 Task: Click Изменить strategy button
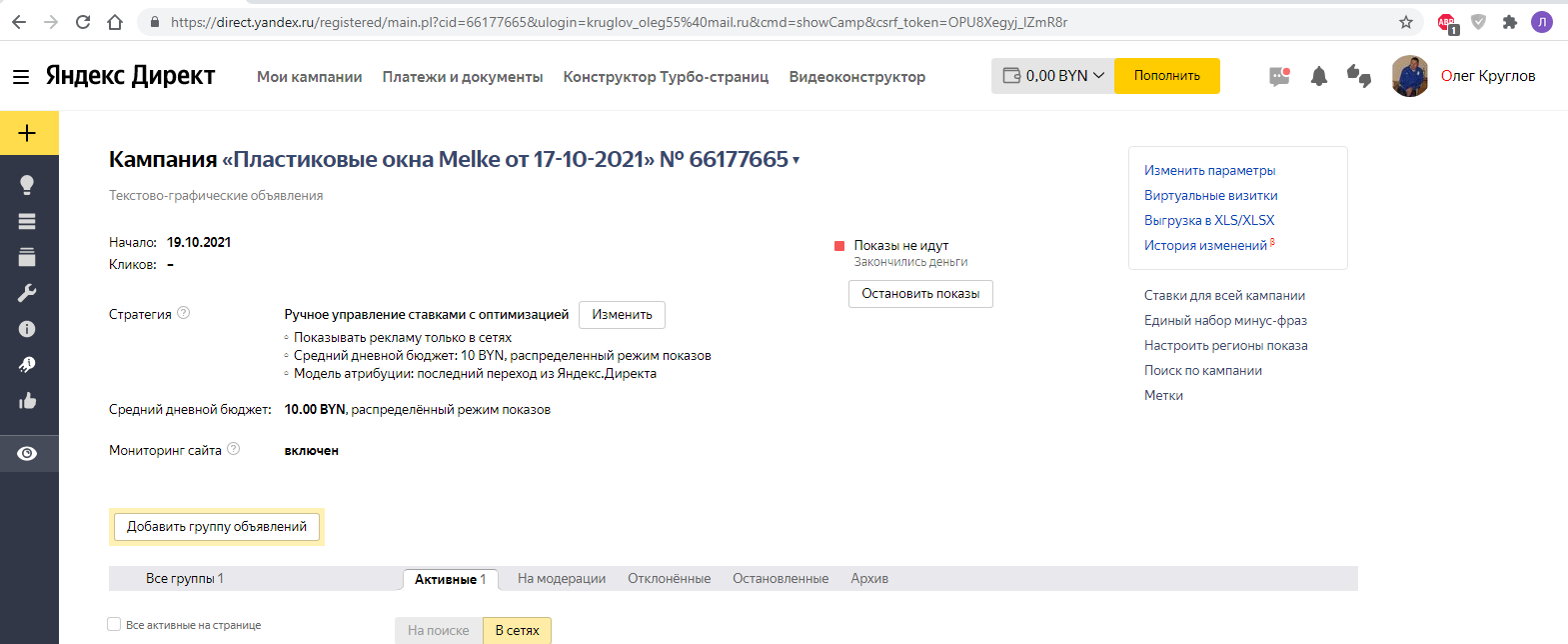[622, 314]
